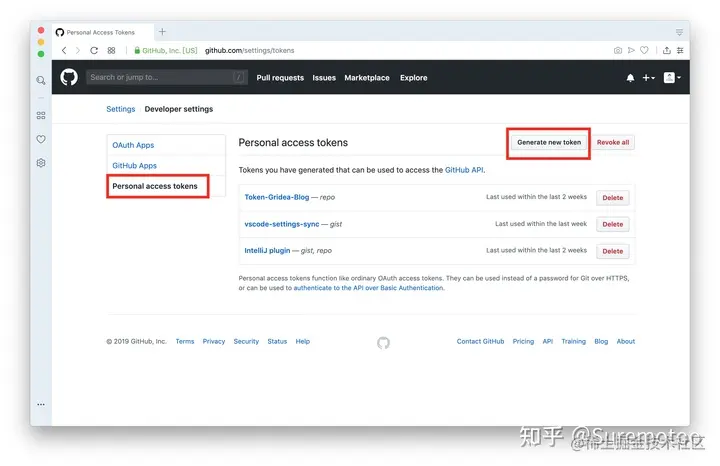Image resolution: width=720 pixels, height=466 pixels.
Task: Delete the vscode-settings-sync token
Action: 613,225
